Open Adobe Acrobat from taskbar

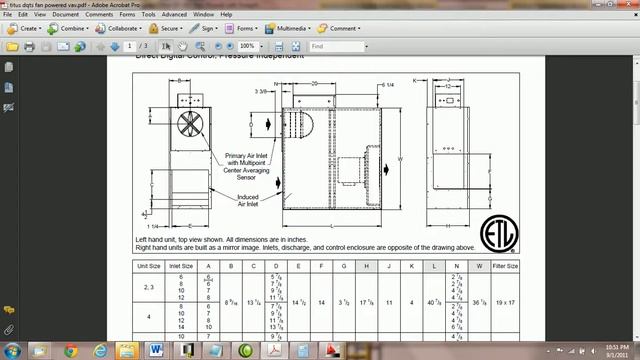pos(274,351)
